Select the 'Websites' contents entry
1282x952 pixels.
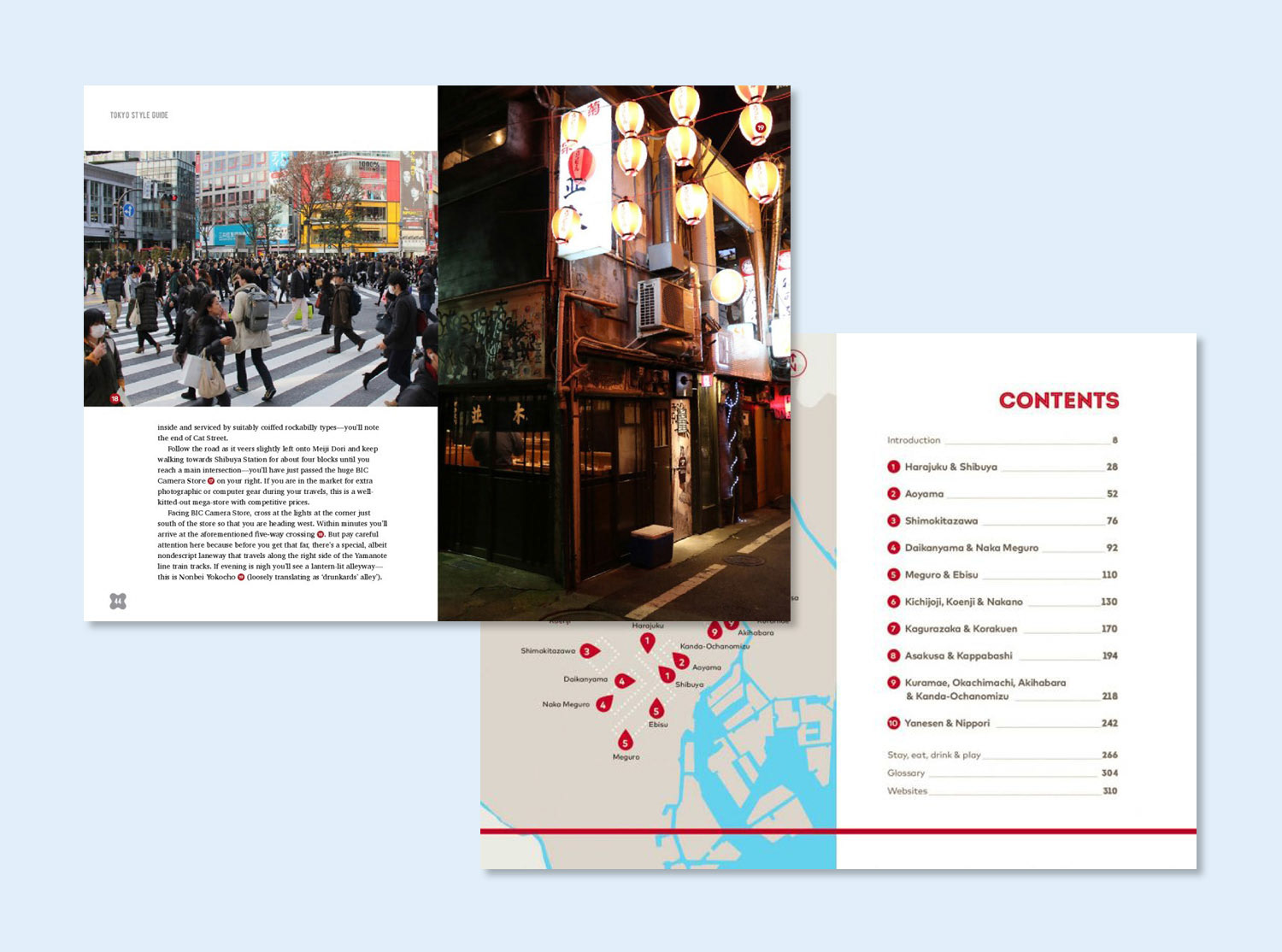click(1003, 791)
